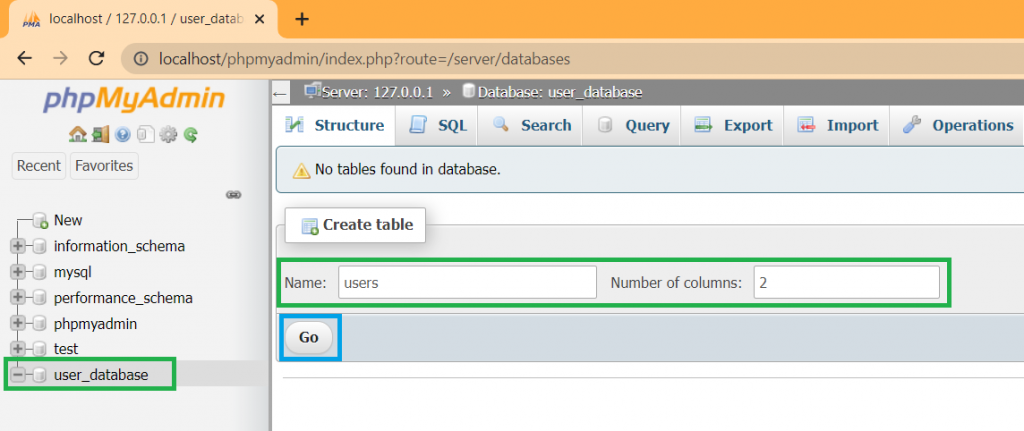Image resolution: width=1024 pixels, height=431 pixels.
Task: Open a new browser tab with the plus
Action: point(301,19)
